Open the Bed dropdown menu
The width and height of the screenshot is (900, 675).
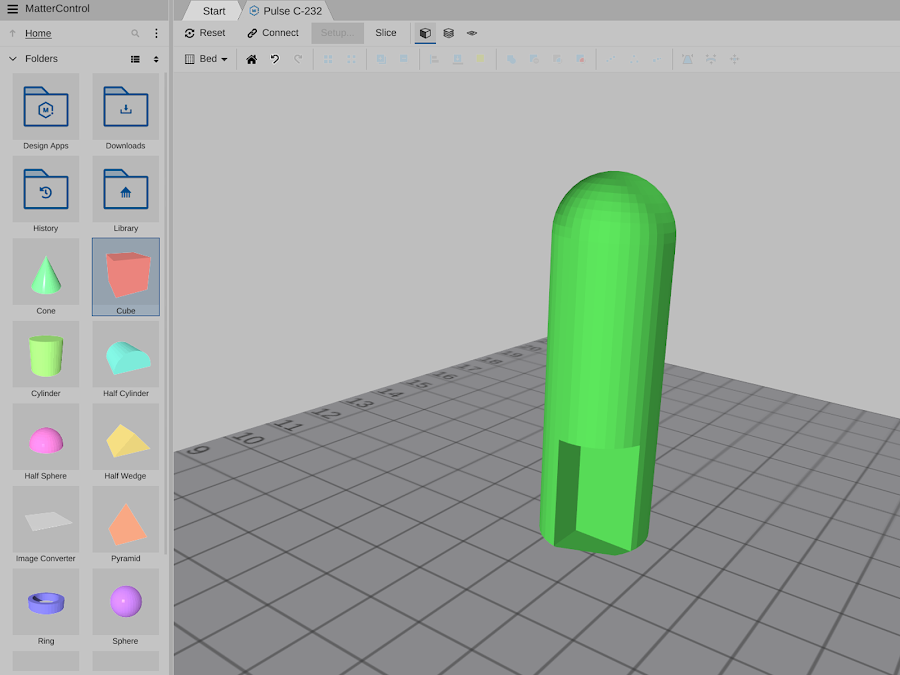[206, 59]
